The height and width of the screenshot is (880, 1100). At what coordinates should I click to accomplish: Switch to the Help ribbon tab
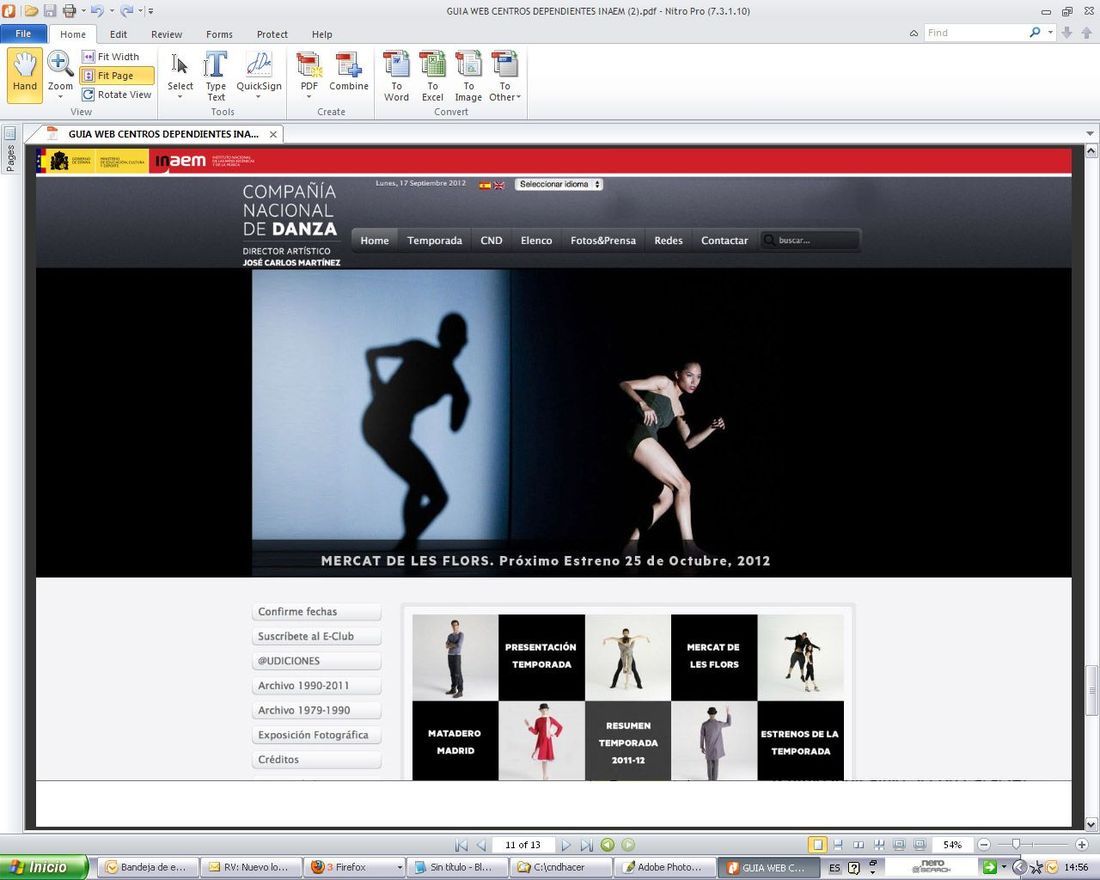point(322,34)
